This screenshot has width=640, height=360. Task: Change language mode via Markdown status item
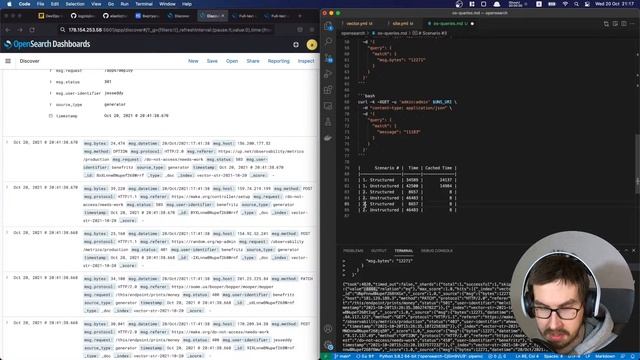tap(605, 356)
